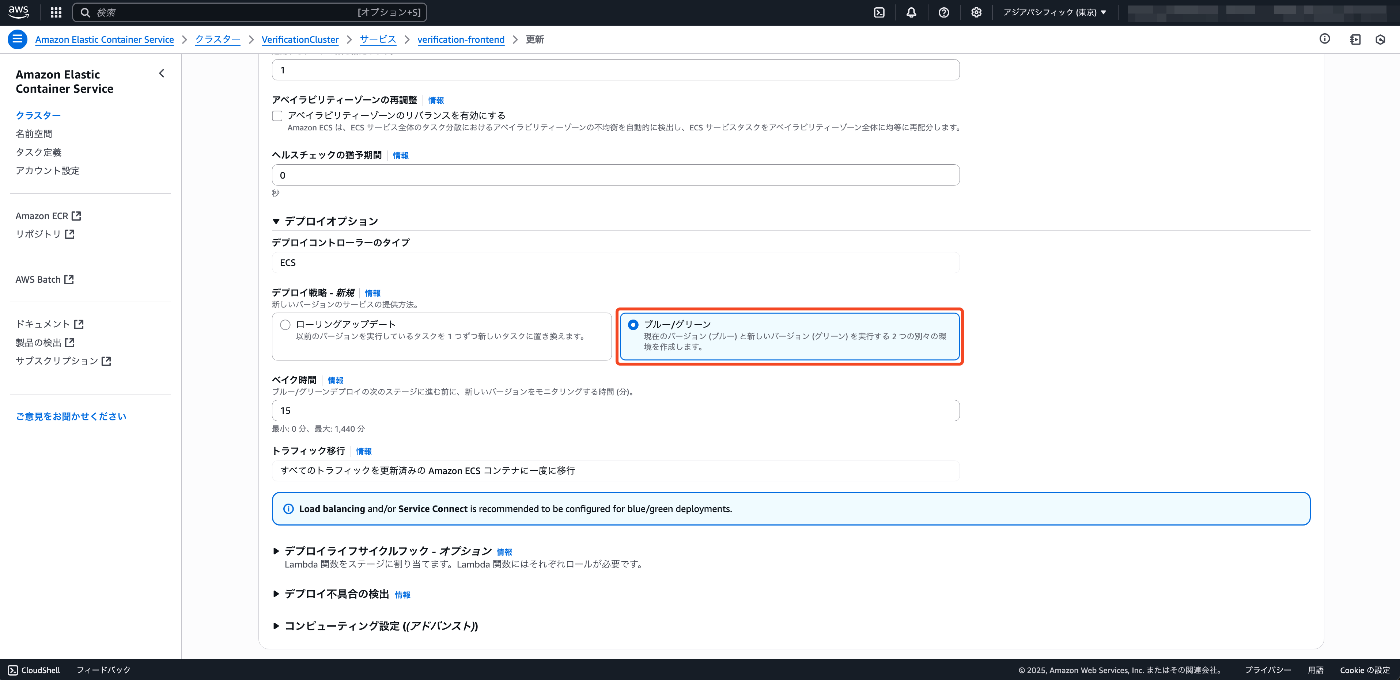This screenshot has width=1400, height=680.
Task: Open the notifications bell
Action: tap(911, 12)
